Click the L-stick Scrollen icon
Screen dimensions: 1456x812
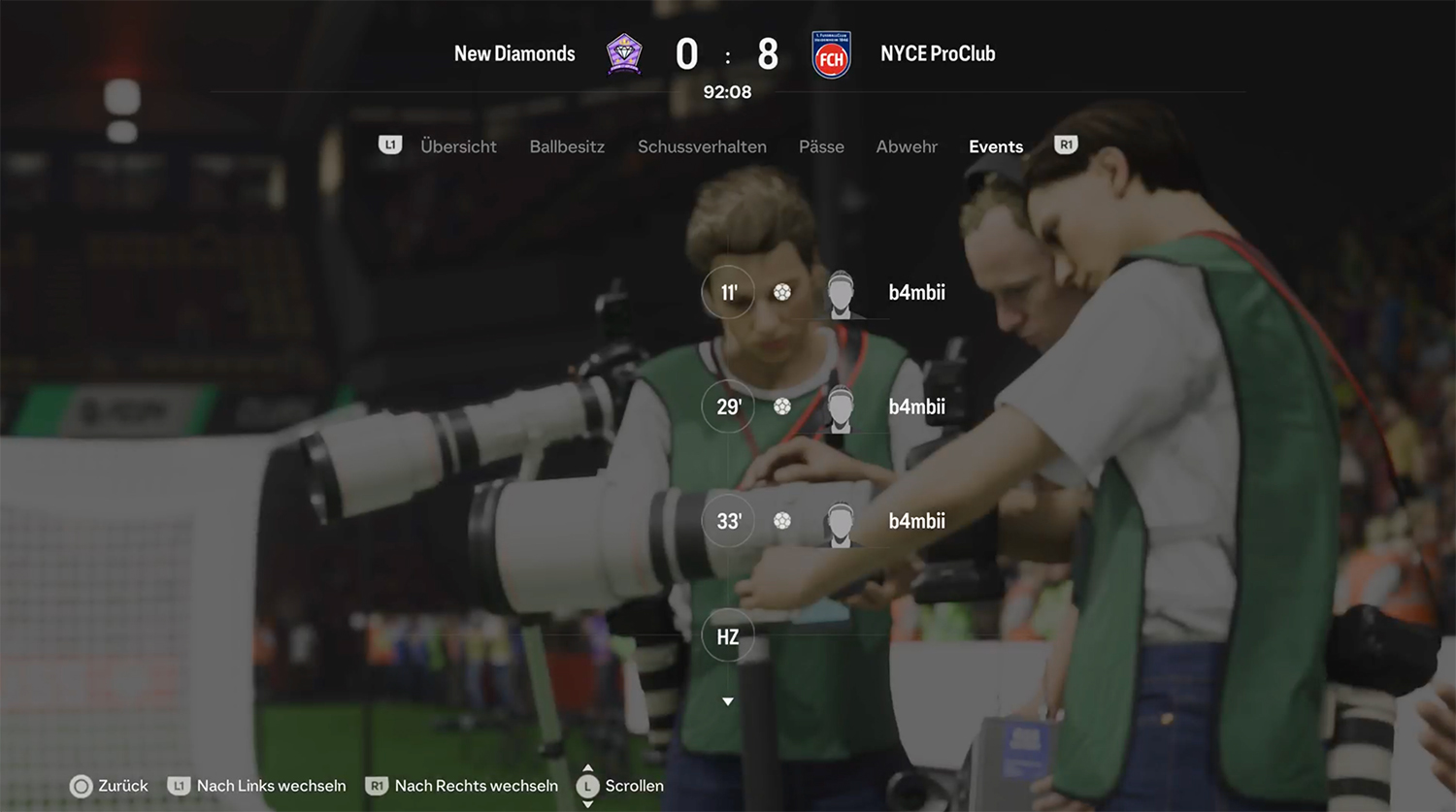pyautogui.click(x=587, y=786)
